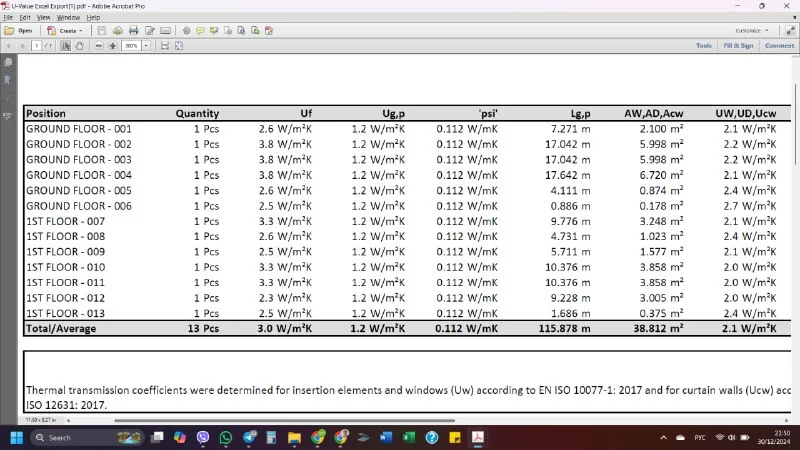Click the page number input field

(x=37, y=46)
